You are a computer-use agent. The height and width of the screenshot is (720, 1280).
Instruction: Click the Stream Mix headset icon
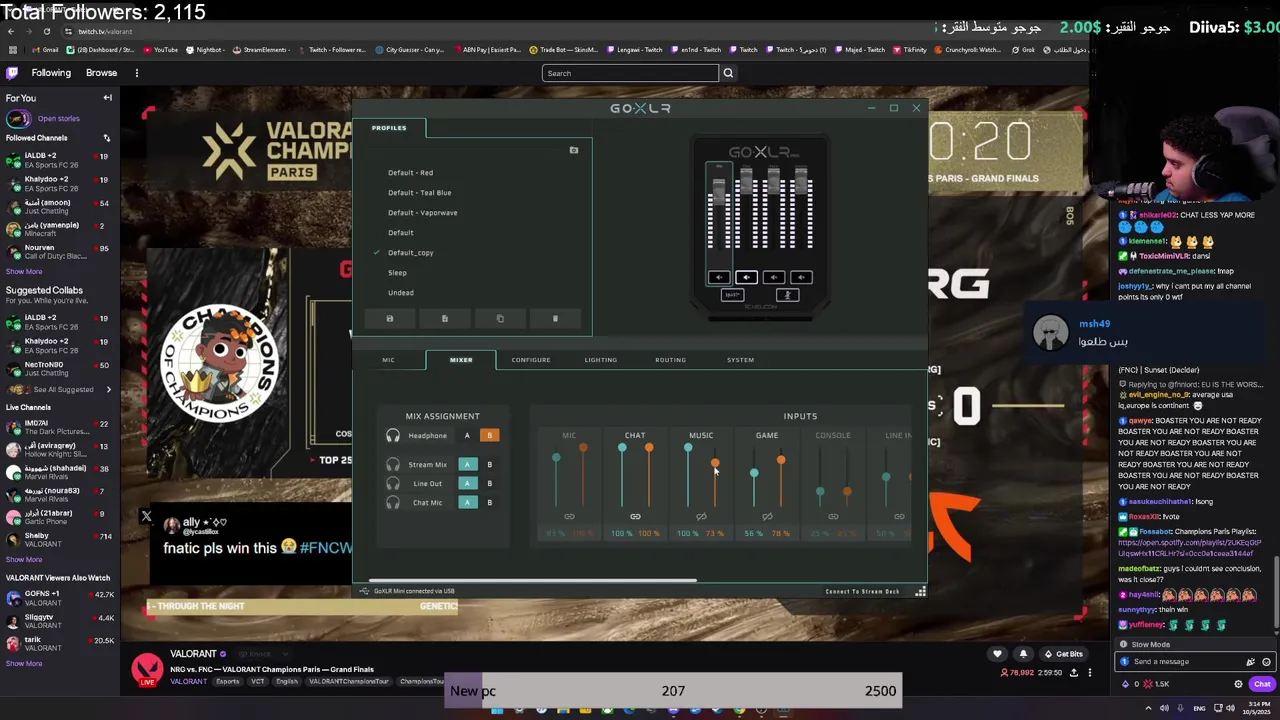pos(393,465)
